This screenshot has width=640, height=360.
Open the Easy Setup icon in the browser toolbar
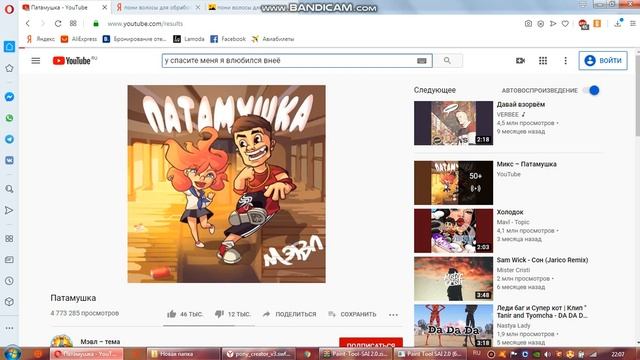(x=632, y=24)
